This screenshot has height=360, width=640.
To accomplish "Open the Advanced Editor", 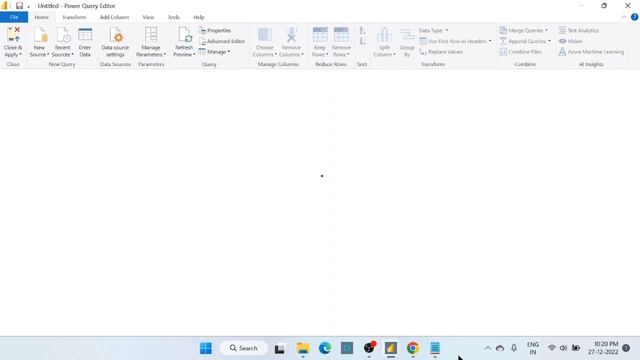I will pos(222,41).
